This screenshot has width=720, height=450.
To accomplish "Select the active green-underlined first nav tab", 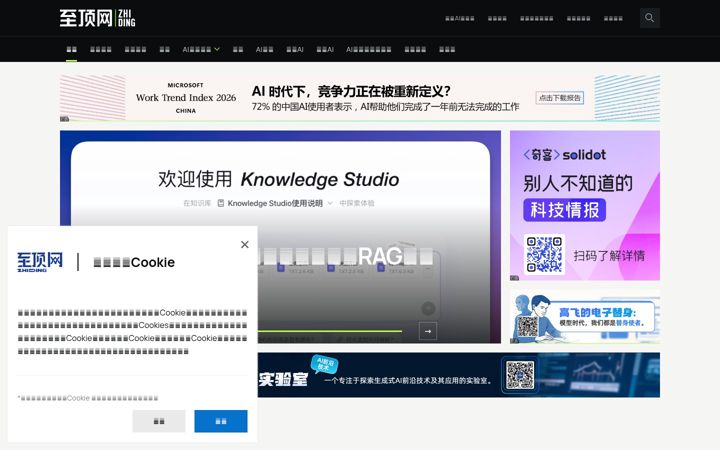I will [72, 49].
